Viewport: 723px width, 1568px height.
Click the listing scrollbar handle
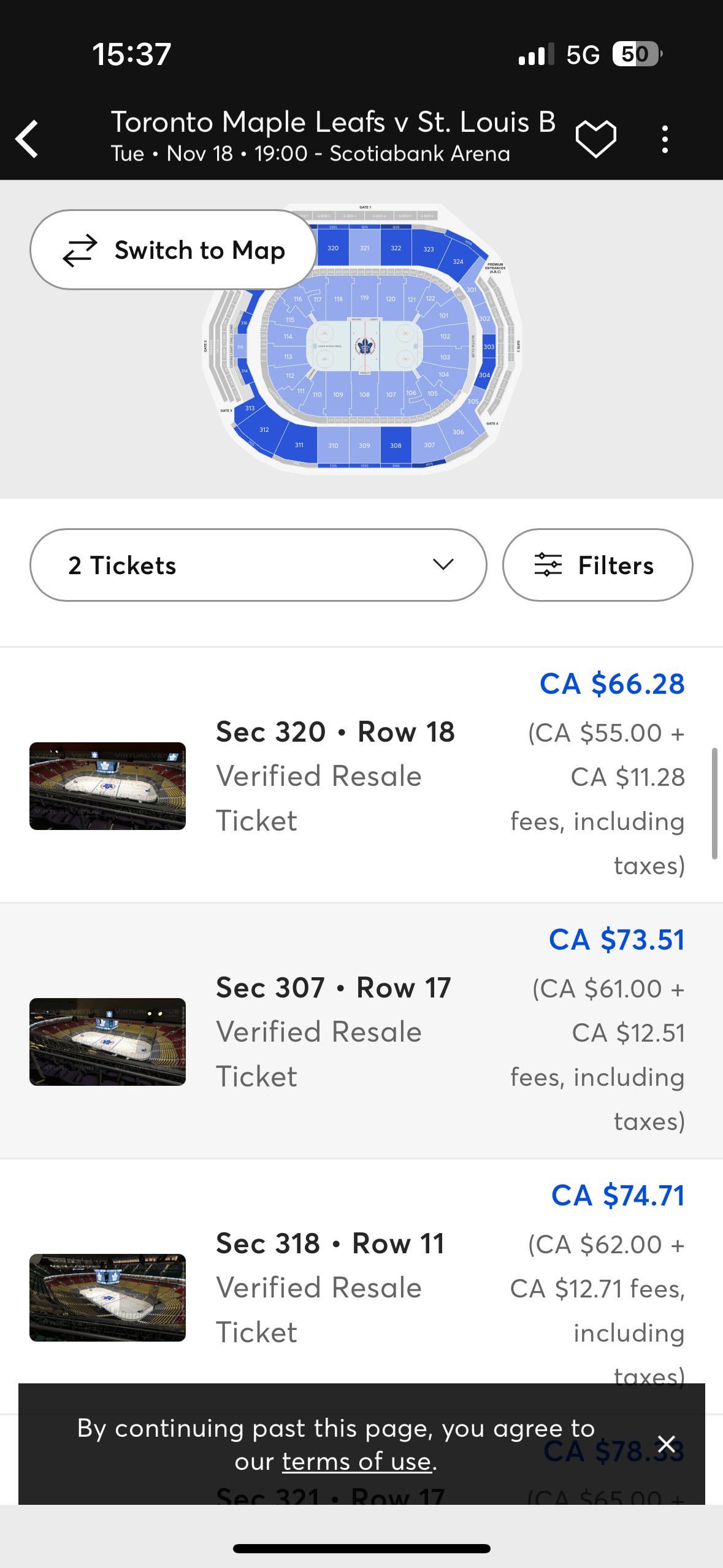[x=714, y=803]
